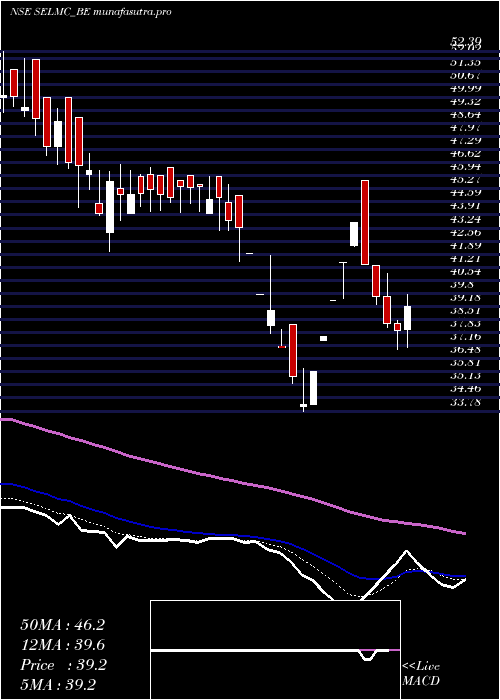This screenshot has width=500, height=700.
Task: Open the <<Live MACD link
Action: [421, 674]
